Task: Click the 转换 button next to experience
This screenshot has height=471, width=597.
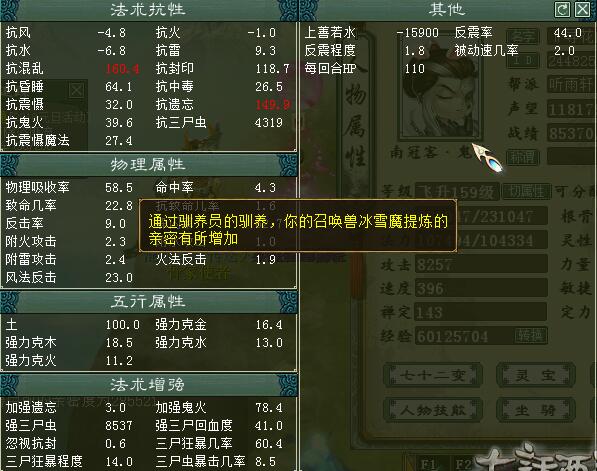Action: coord(530,335)
